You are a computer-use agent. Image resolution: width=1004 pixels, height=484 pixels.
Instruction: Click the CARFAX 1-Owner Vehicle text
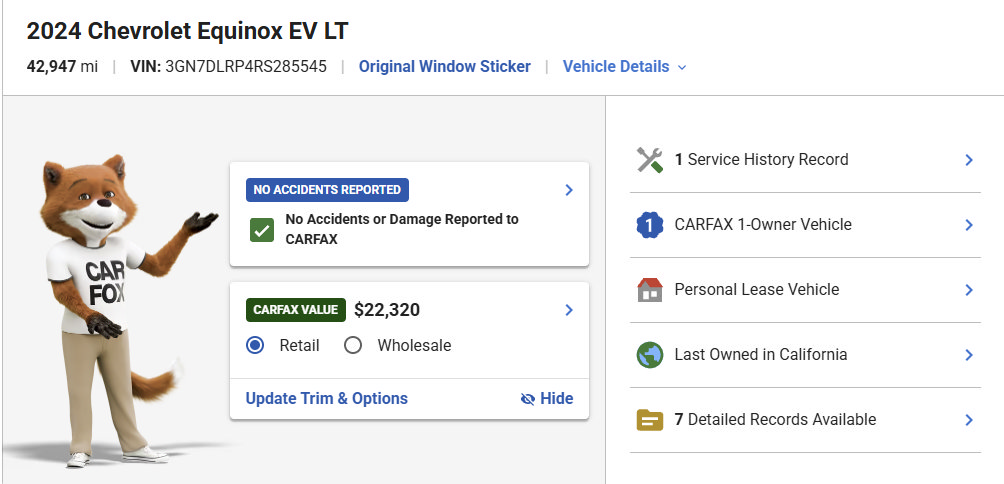[763, 225]
